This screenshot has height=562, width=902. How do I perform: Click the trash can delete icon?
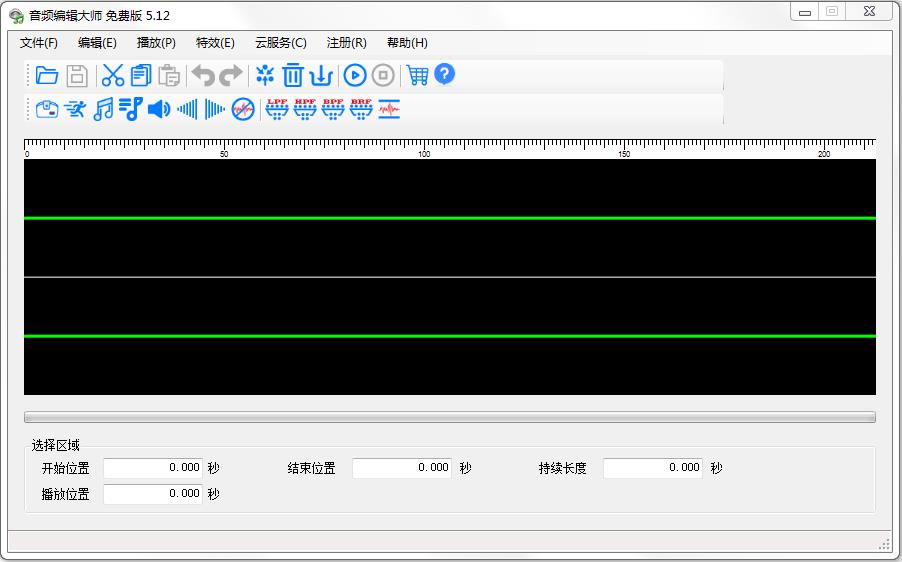tap(293, 75)
